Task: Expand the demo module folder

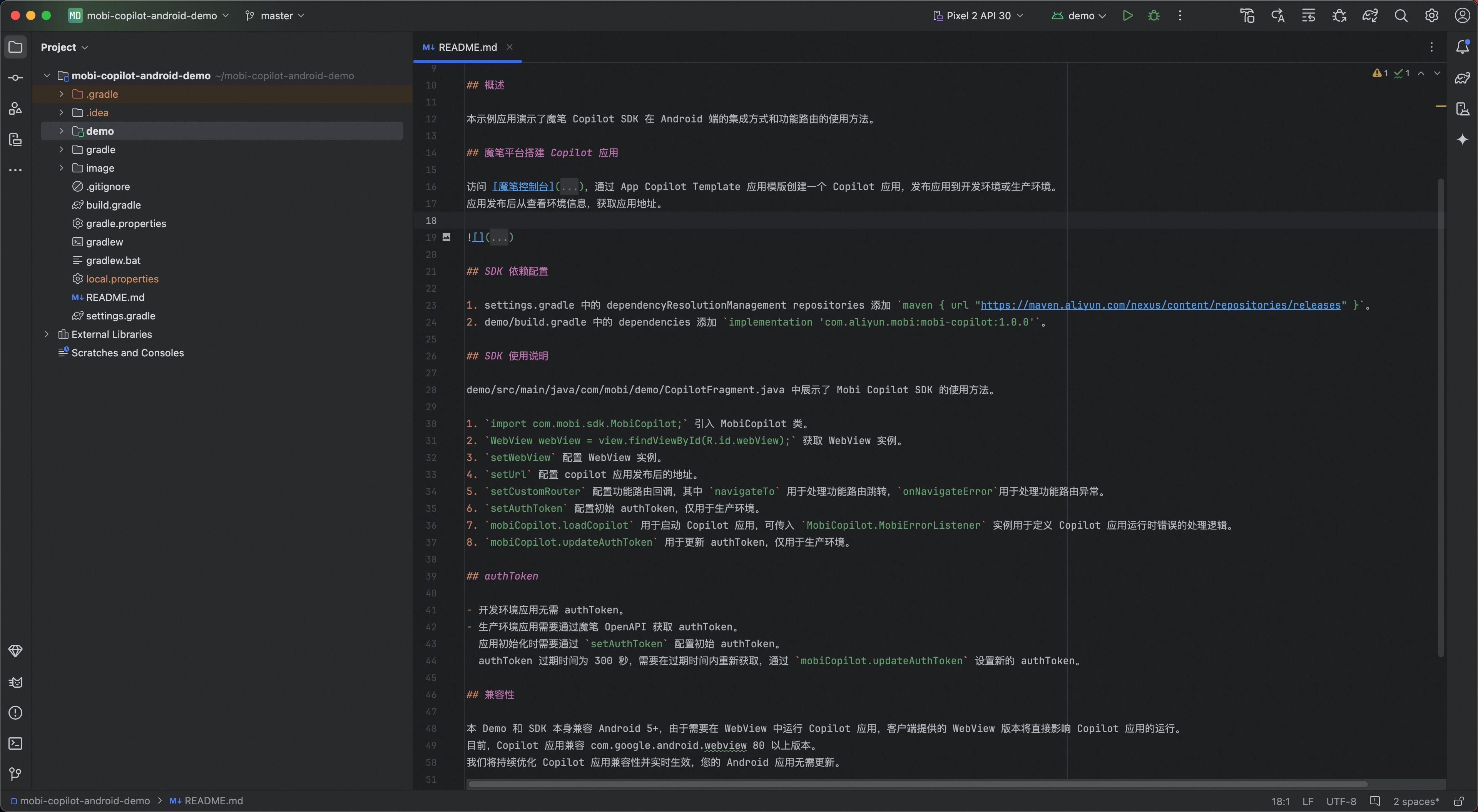Action: (62, 131)
